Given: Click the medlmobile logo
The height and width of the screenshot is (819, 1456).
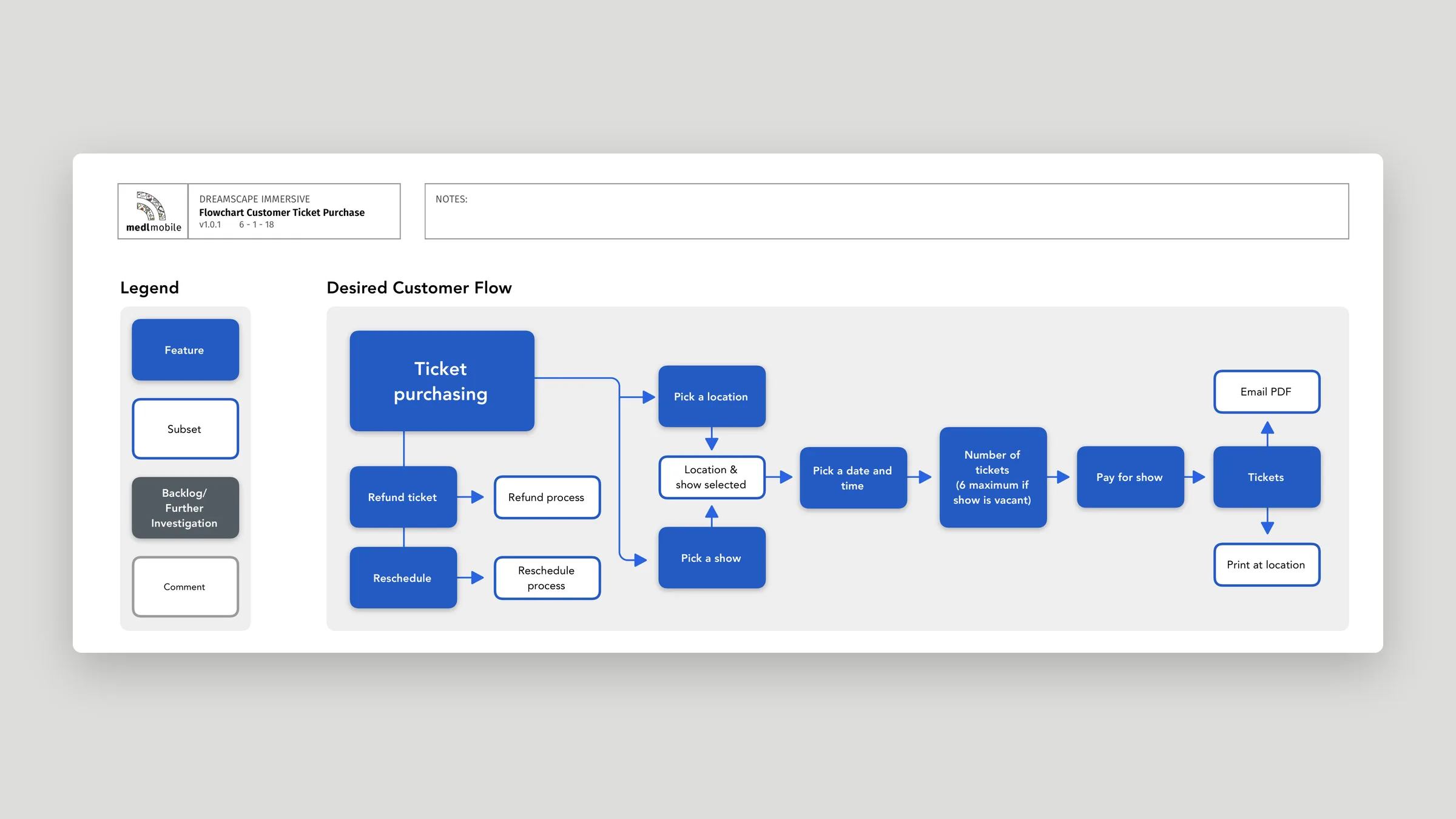Looking at the screenshot, I should (x=153, y=212).
